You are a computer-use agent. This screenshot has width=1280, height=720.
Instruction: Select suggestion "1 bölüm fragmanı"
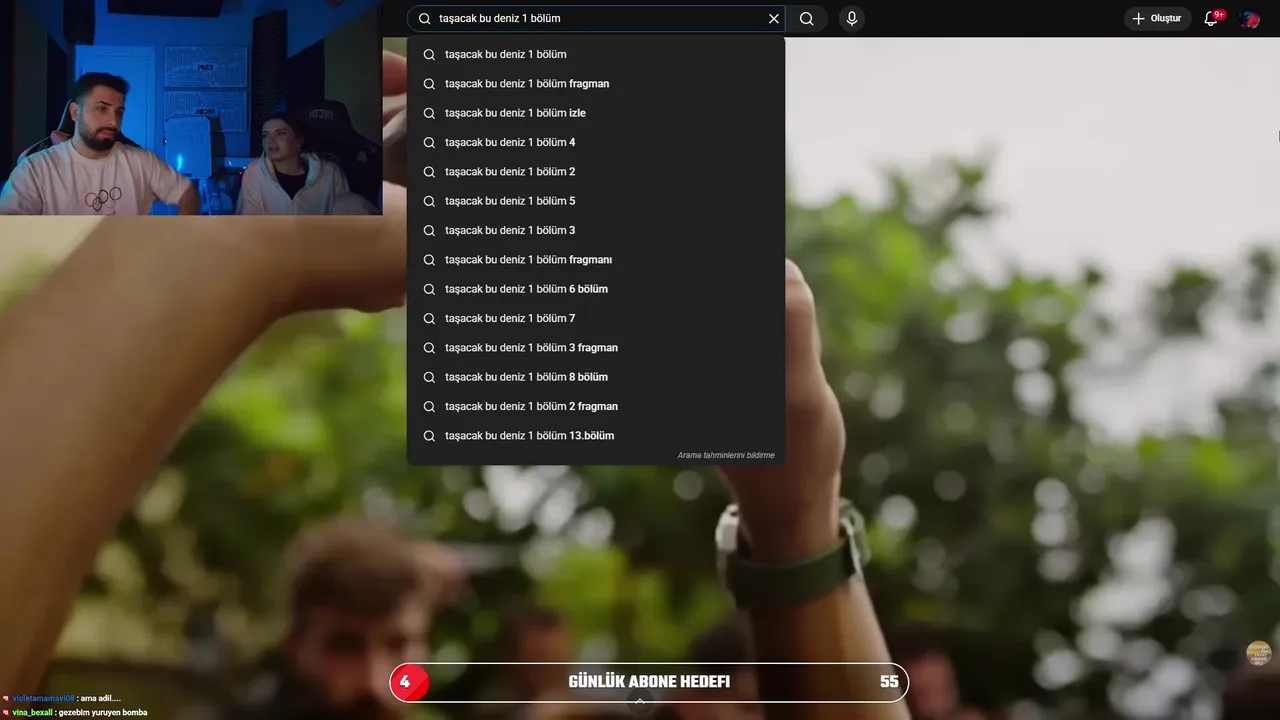click(x=596, y=260)
